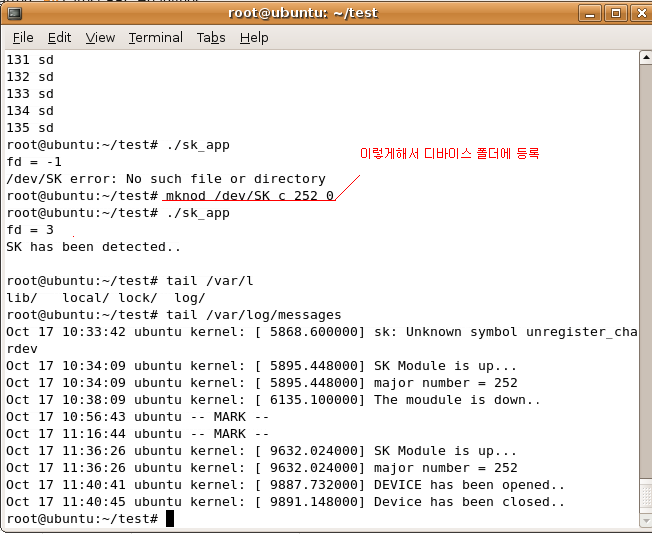652x534 pixels.
Task: Click 'SK has been detected..' line
Action: [94, 247]
